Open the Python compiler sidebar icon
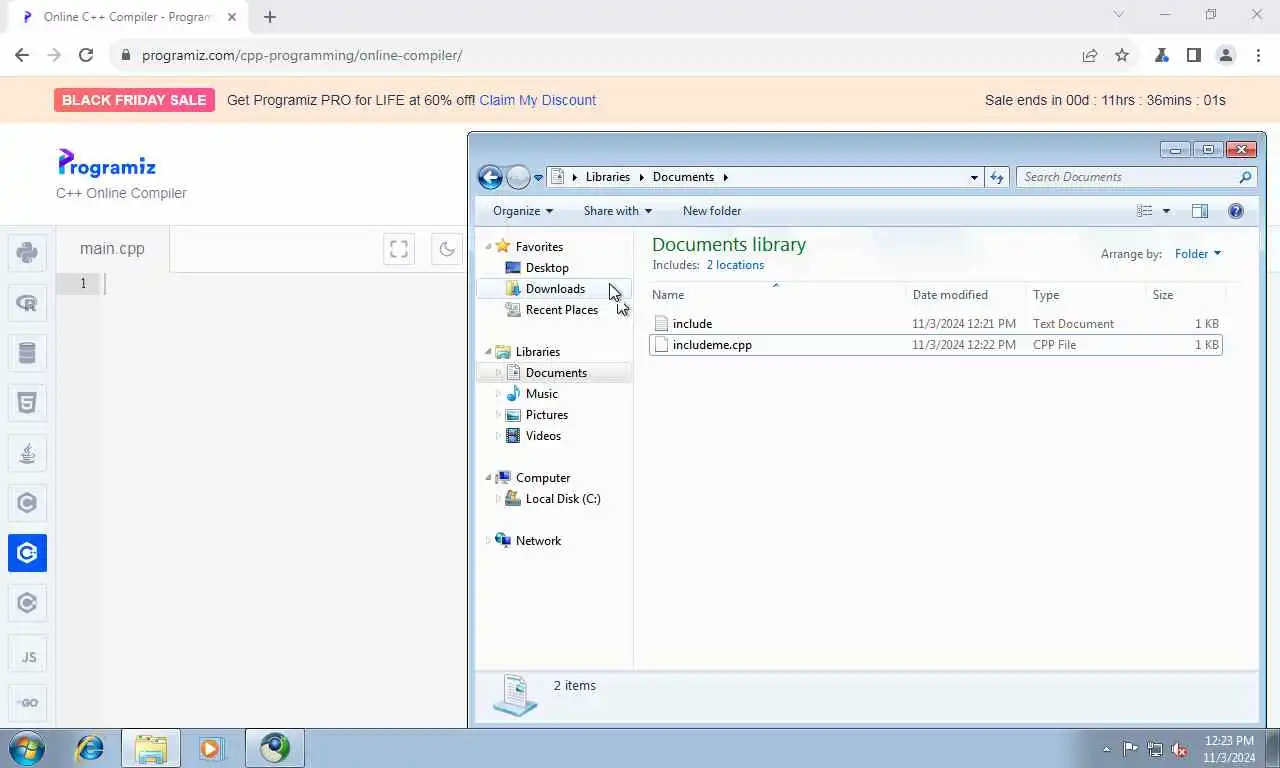Image resolution: width=1280 pixels, height=768 pixels. (27, 252)
